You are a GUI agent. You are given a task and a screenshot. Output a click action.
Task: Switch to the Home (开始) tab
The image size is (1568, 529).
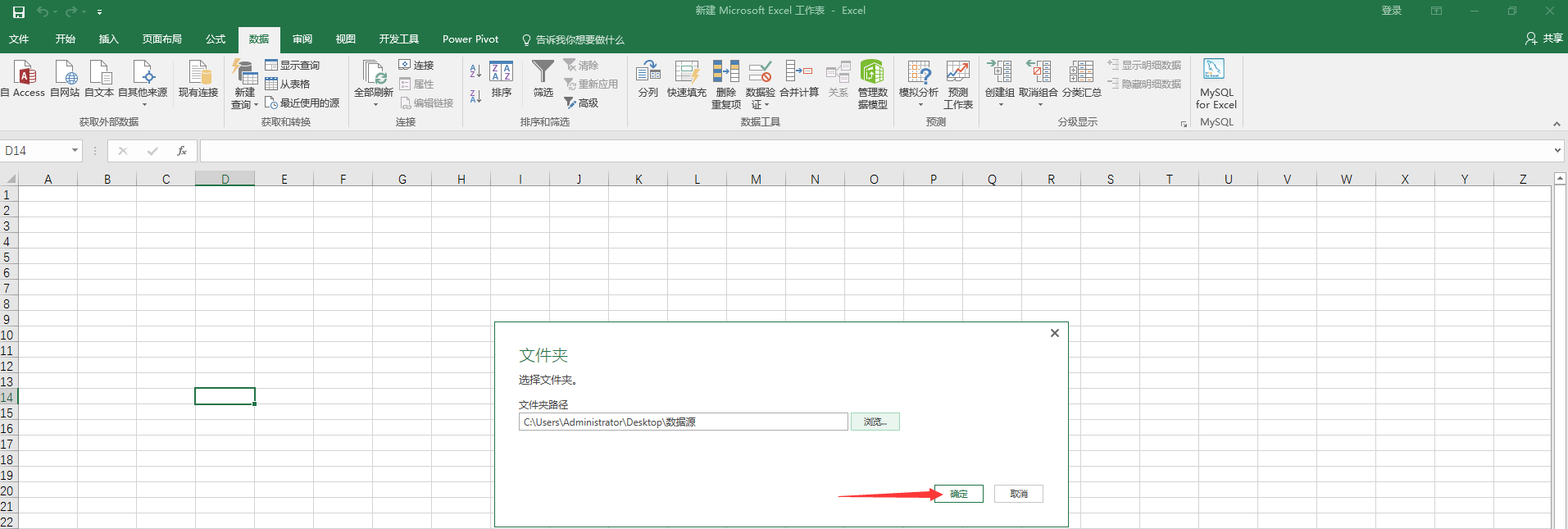click(66, 39)
